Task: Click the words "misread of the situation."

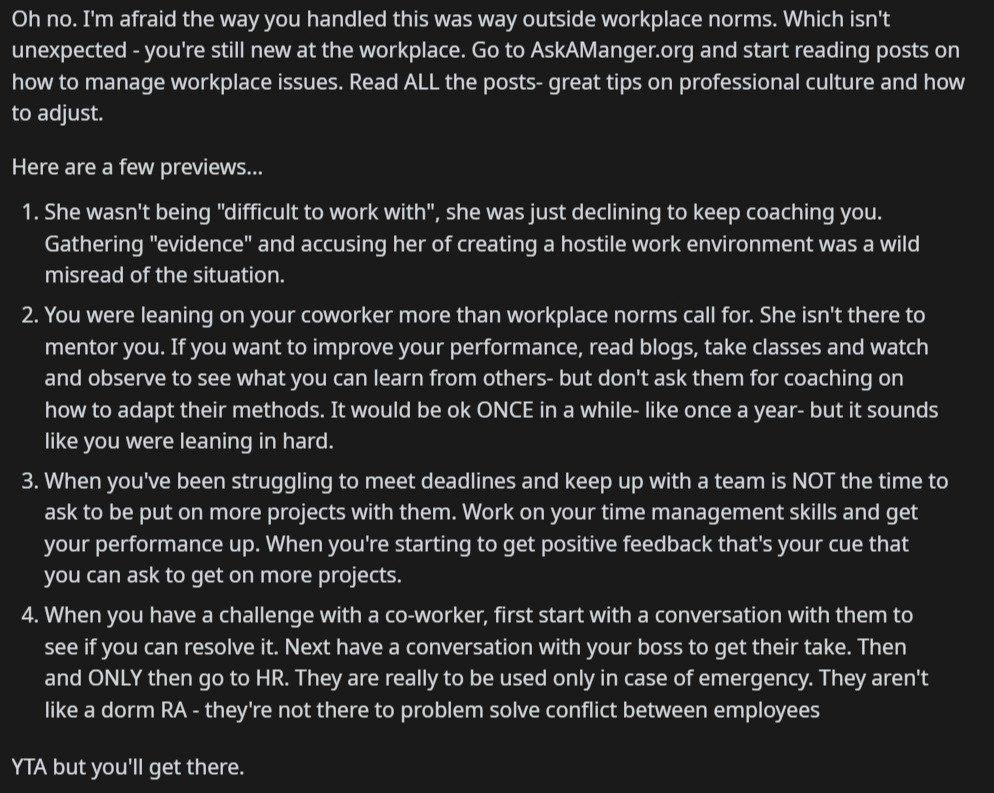Action: coord(165,275)
